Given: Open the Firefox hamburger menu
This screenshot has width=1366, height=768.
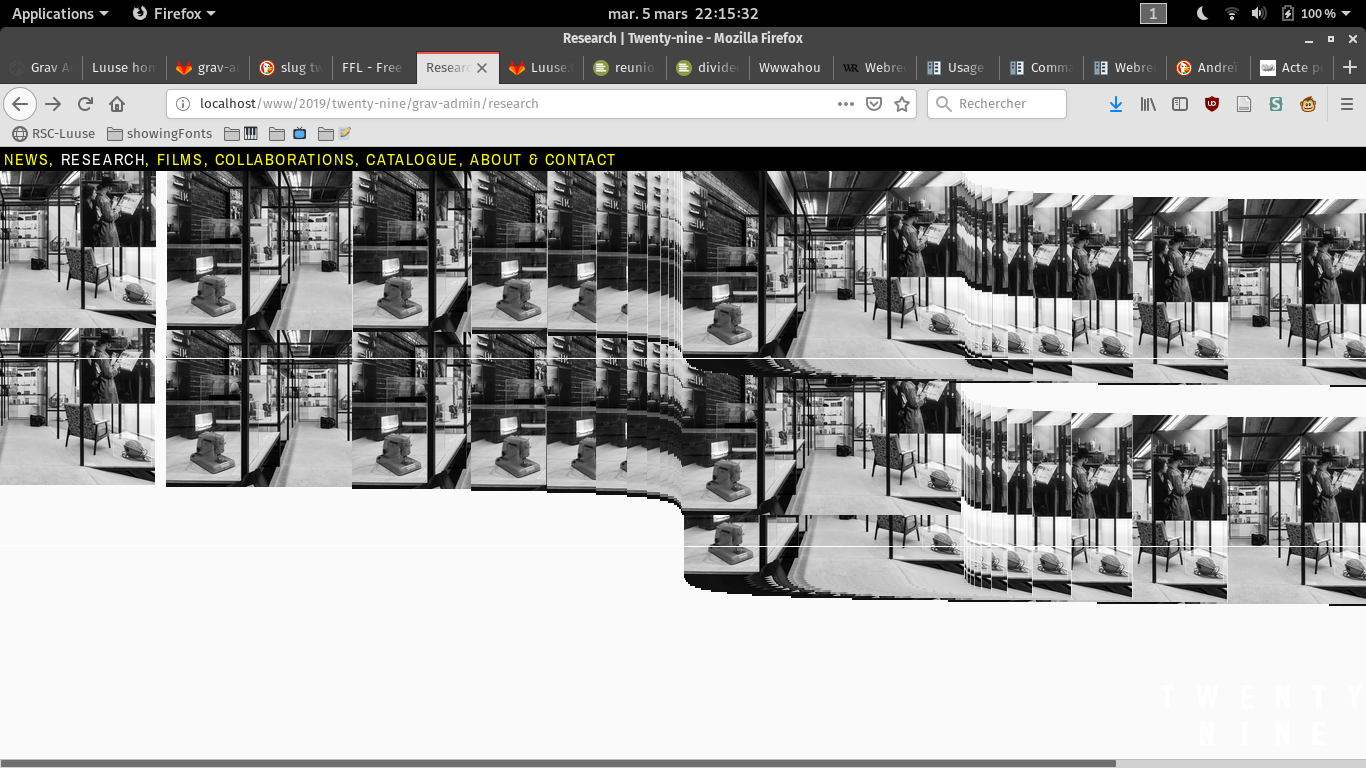Looking at the screenshot, I should coord(1346,104).
